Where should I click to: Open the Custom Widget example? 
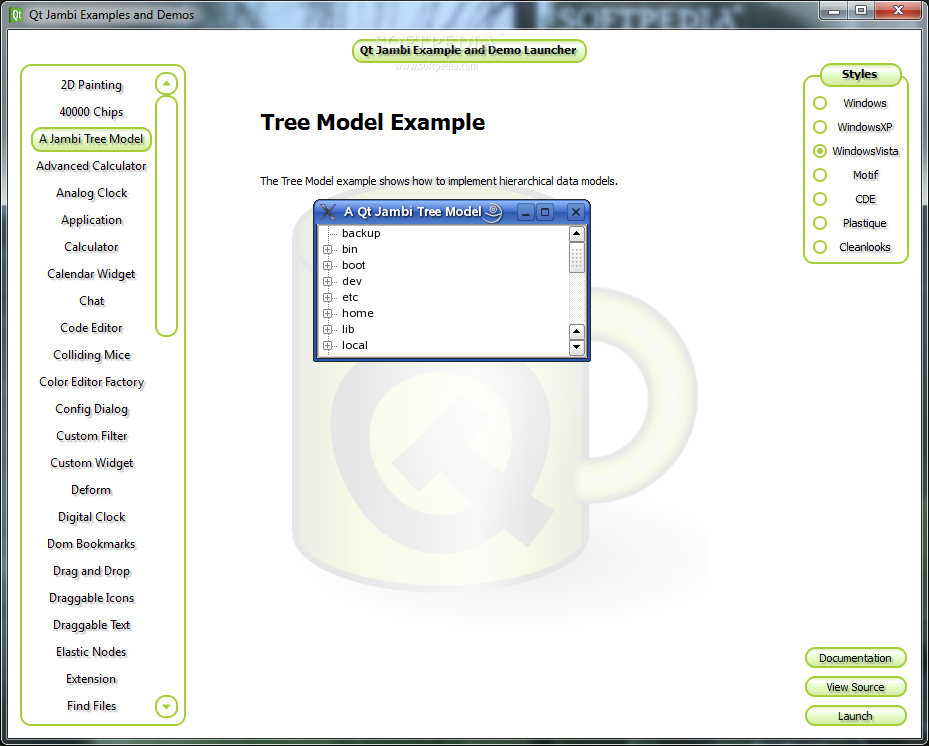91,463
